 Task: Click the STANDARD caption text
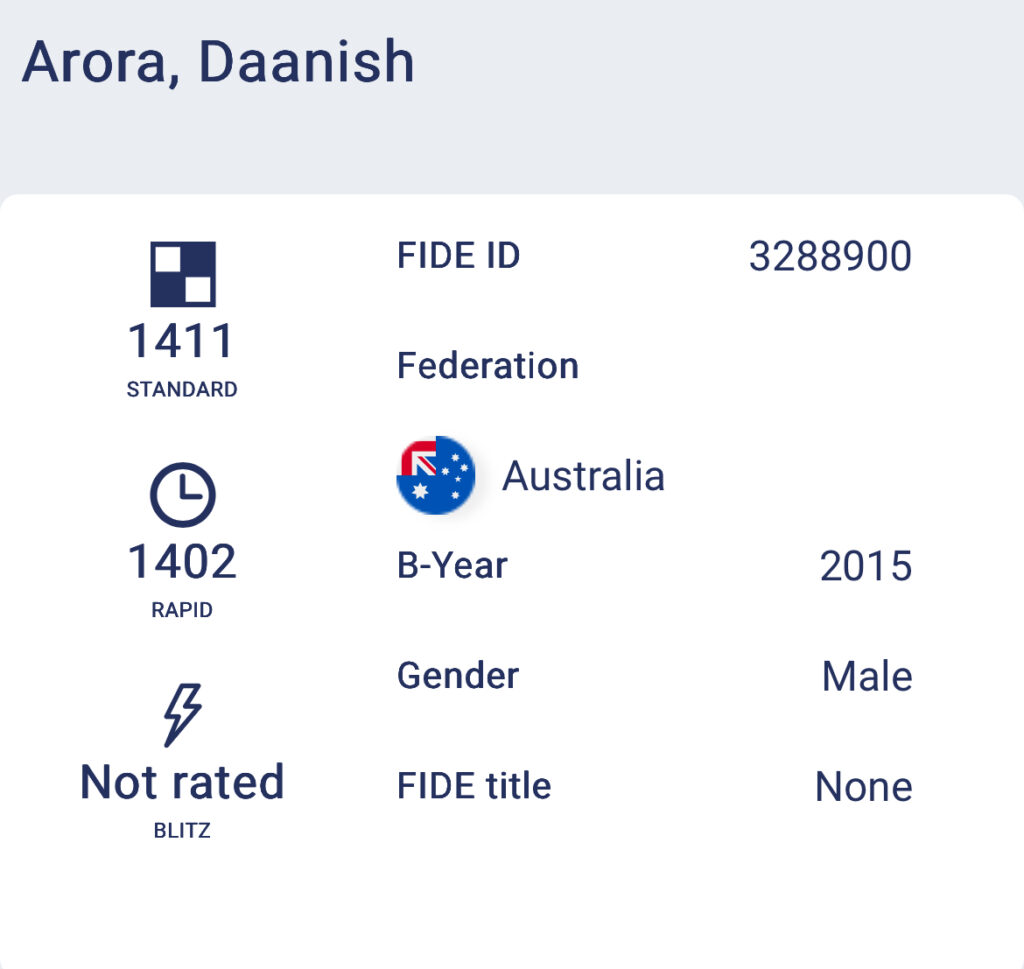pos(182,390)
